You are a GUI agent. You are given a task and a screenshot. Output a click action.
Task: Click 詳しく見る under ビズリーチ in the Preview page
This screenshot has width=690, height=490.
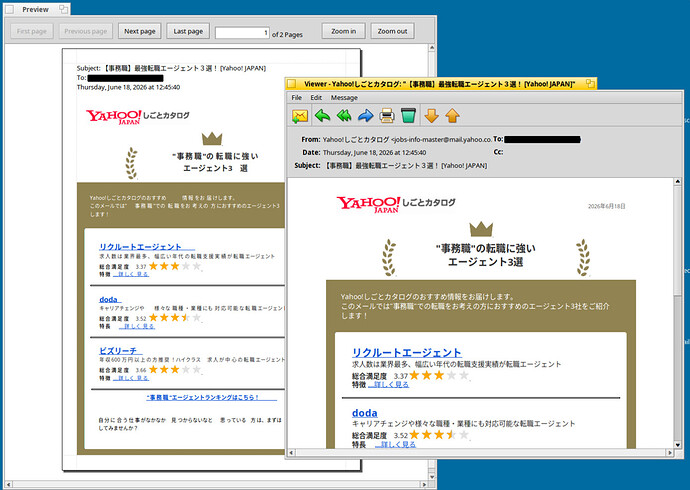pyautogui.click(x=131, y=378)
